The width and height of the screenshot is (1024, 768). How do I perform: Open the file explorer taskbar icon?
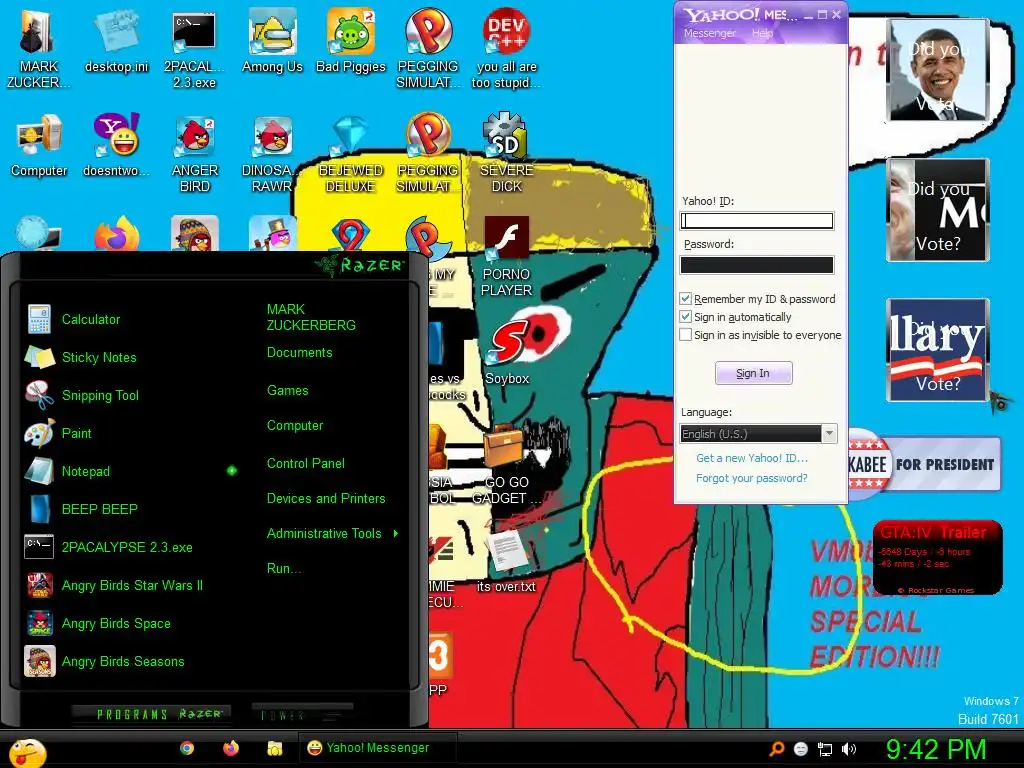coord(275,748)
